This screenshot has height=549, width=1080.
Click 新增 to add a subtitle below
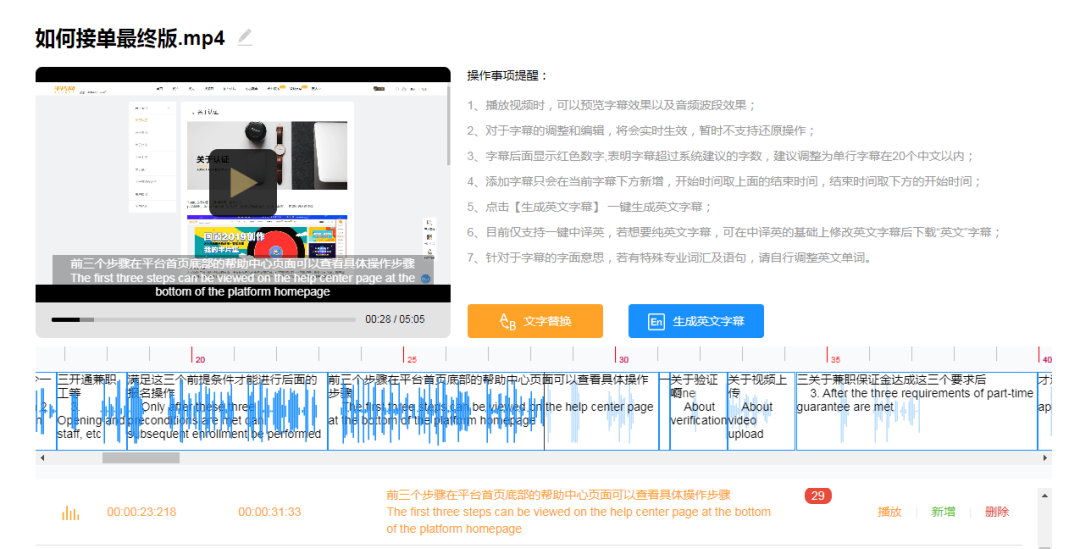point(943,512)
